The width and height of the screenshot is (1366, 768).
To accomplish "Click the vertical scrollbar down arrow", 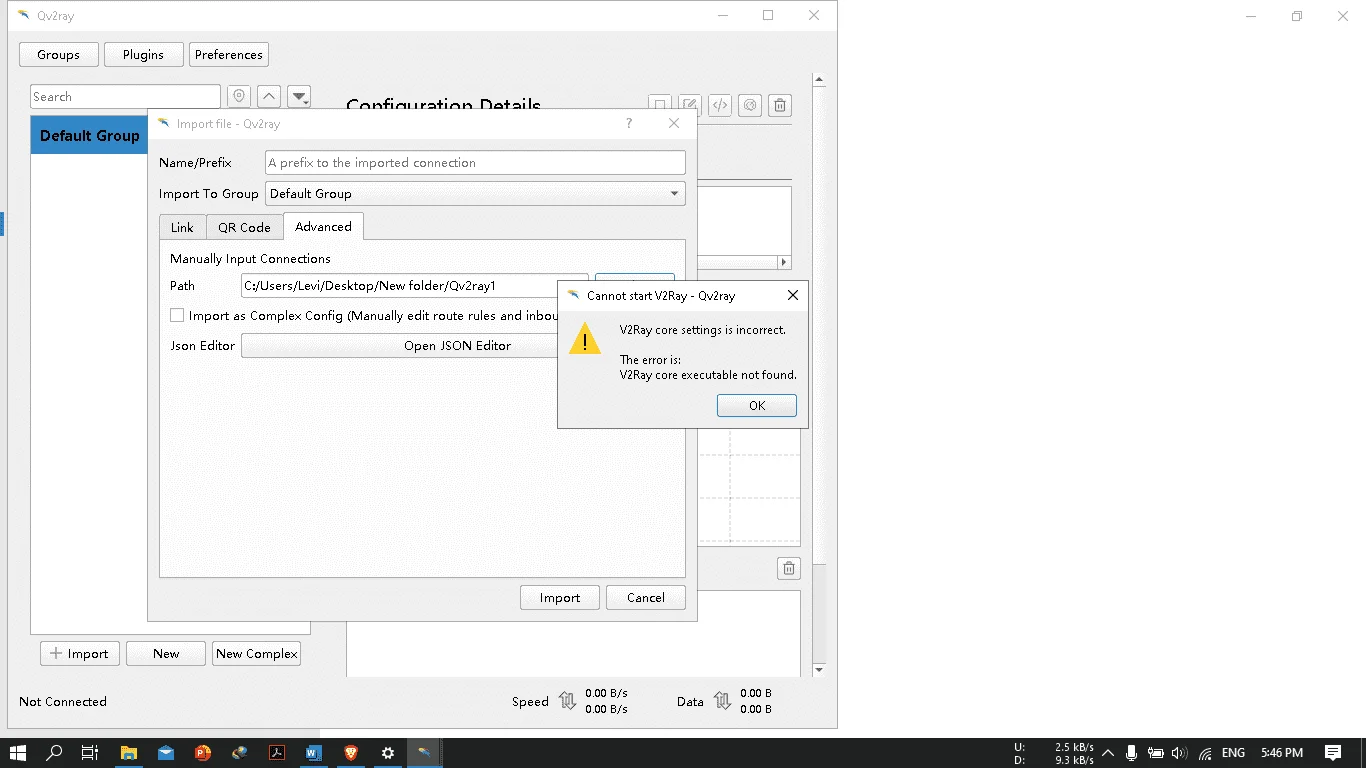I will click(x=819, y=669).
